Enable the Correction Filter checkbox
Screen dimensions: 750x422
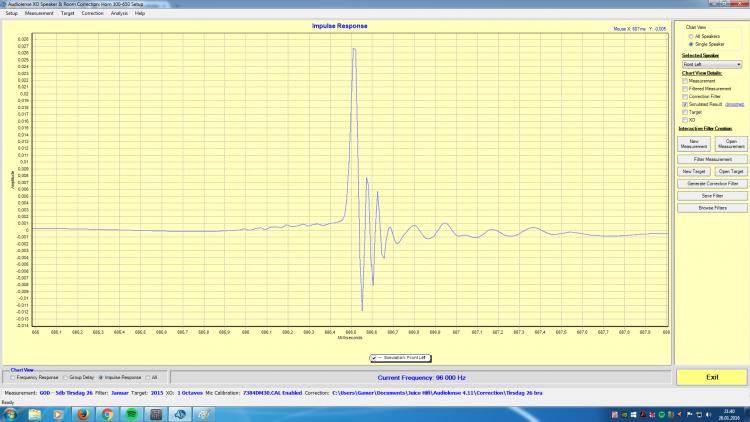[685, 97]
